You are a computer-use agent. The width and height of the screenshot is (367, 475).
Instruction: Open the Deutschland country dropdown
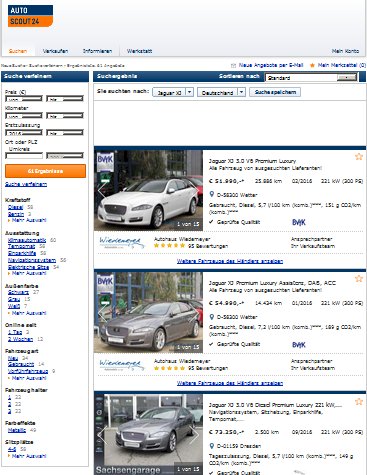[242, 92]
